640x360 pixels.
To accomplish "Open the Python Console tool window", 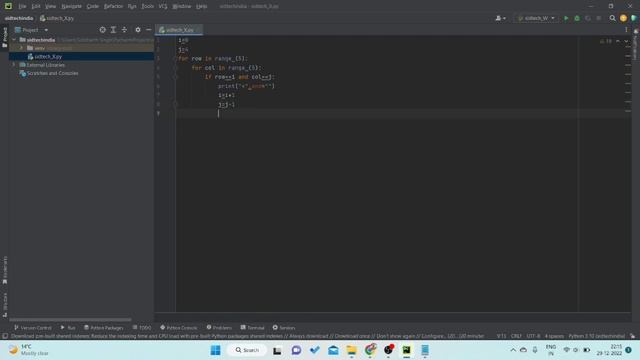I will (x=179, y=328).
